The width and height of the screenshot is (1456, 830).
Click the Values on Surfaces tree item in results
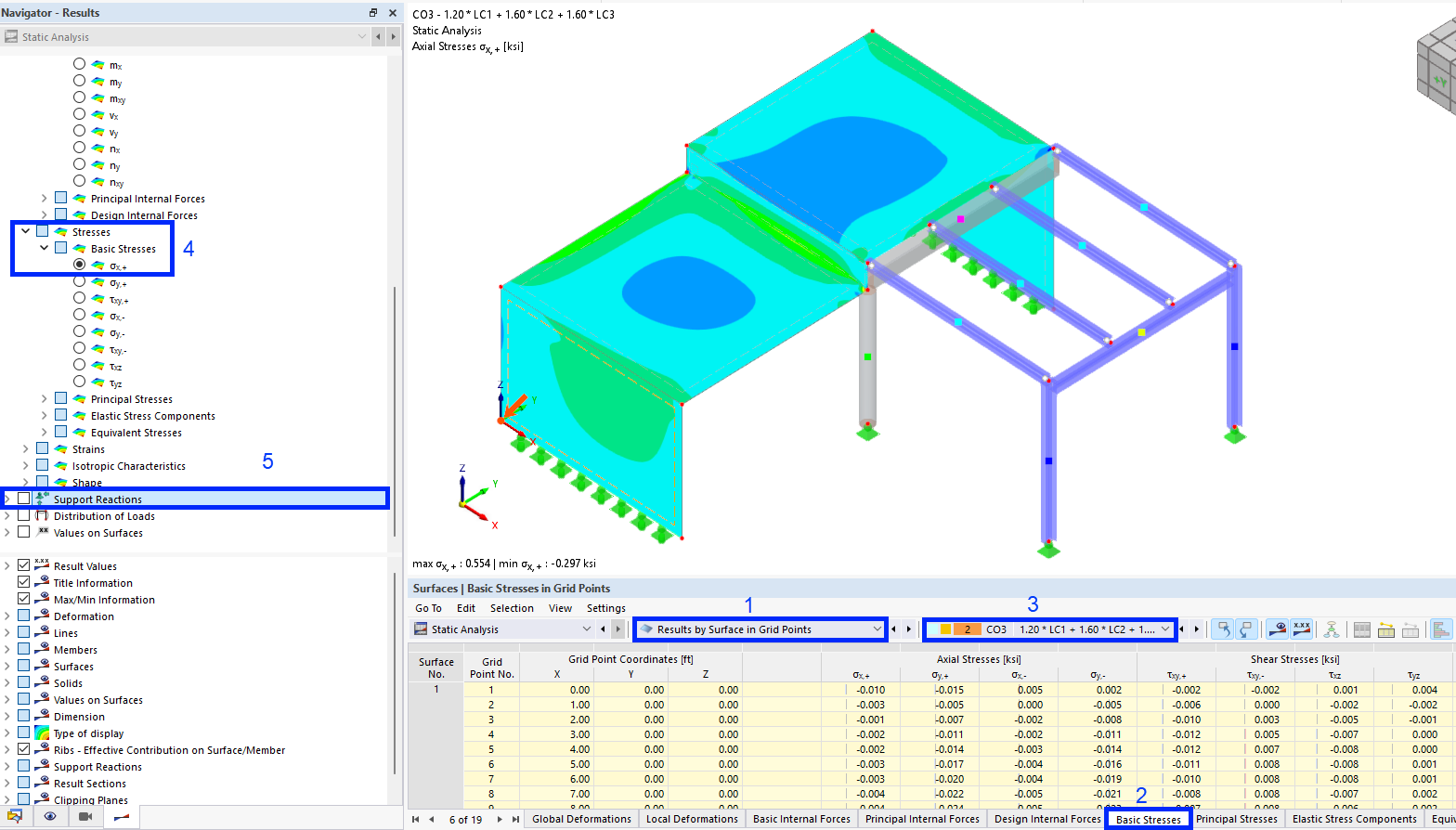(97, 533)
